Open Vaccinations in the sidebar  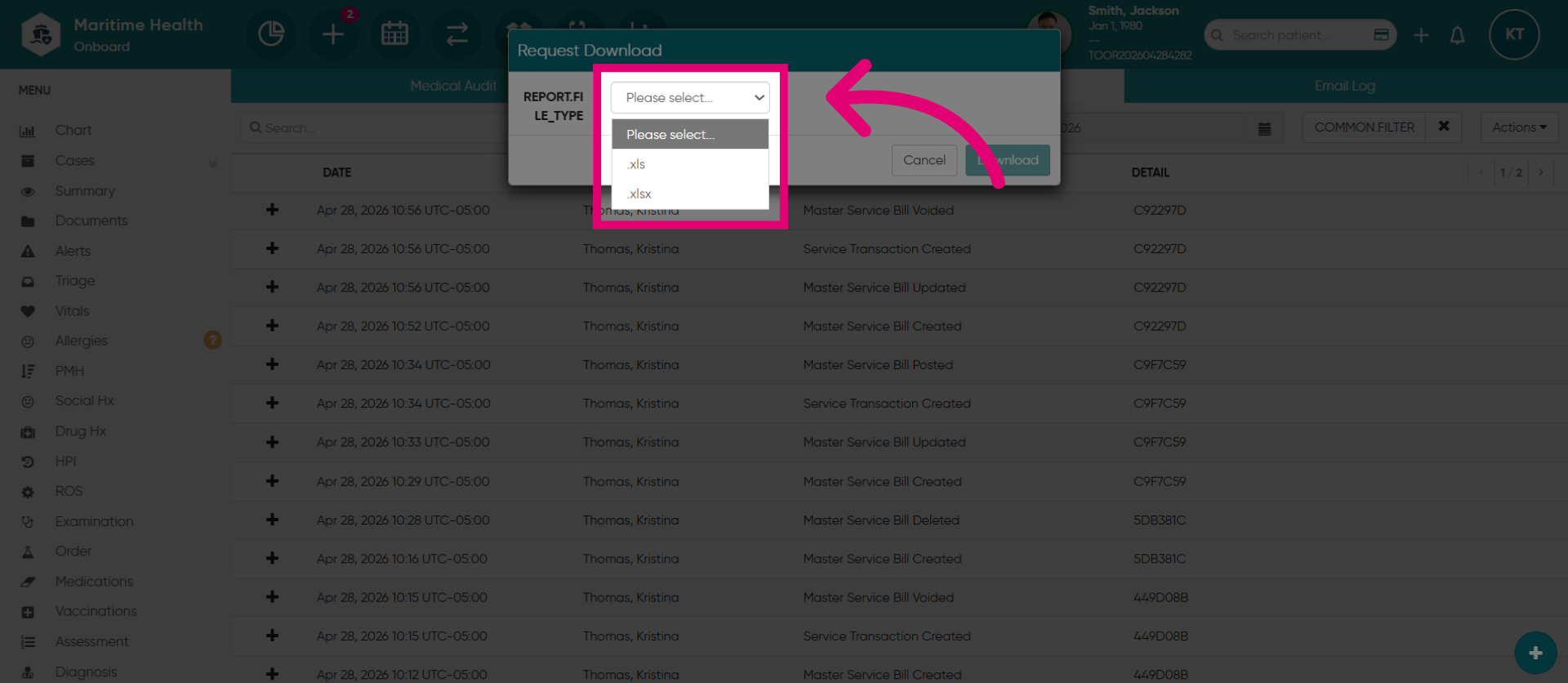click(x=96, y=611)
